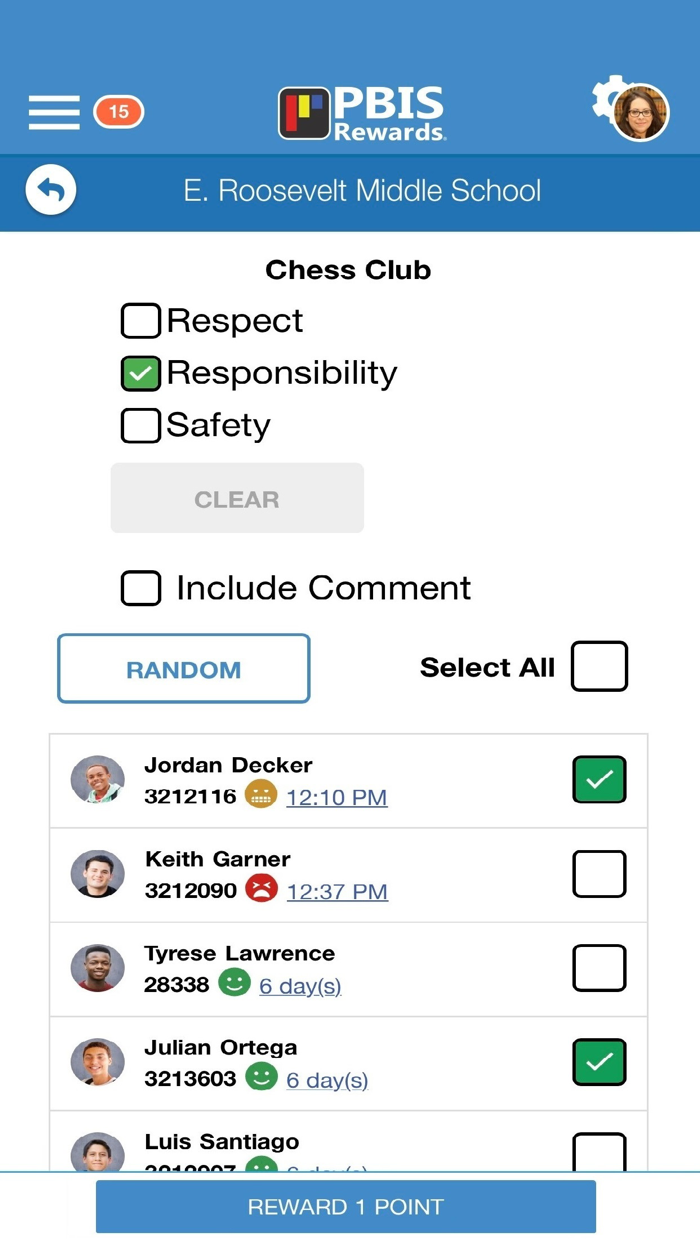Open Jordan Decker's 12:10 PM link

point(337,797)
